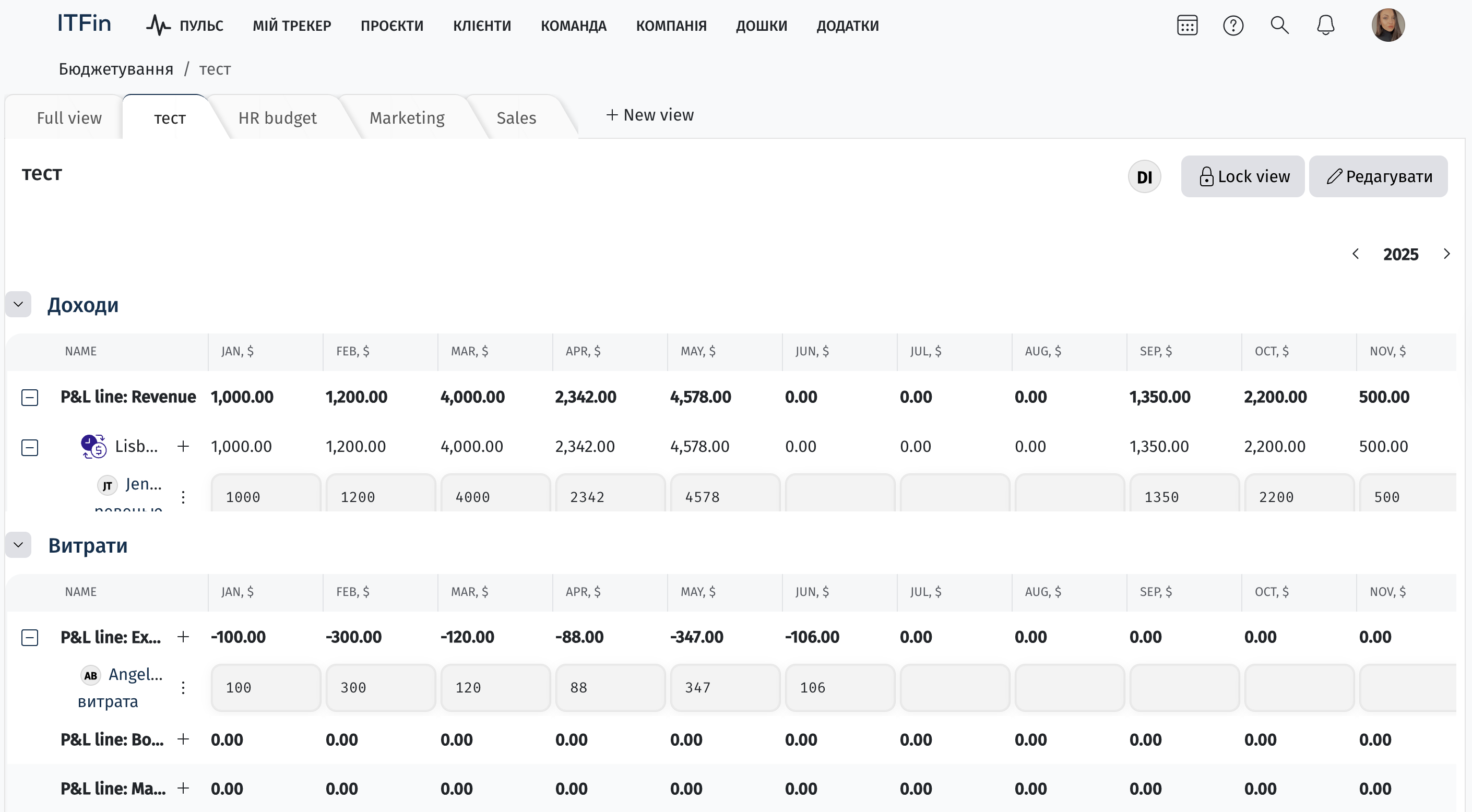Collapse the Доходи section
1472x812 pixels.
18,304
